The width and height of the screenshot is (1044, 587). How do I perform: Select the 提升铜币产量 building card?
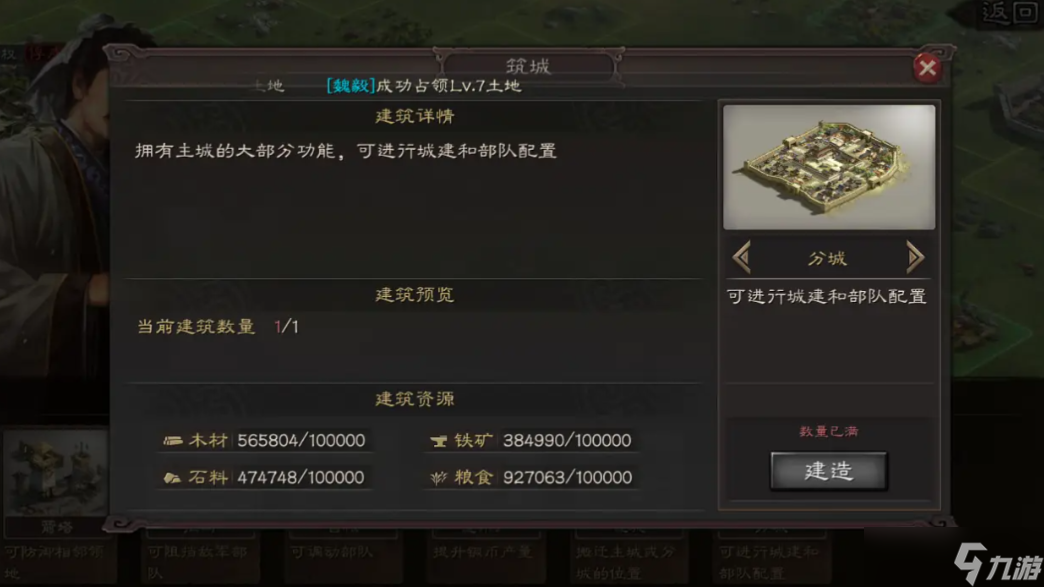tap(485, 556)
